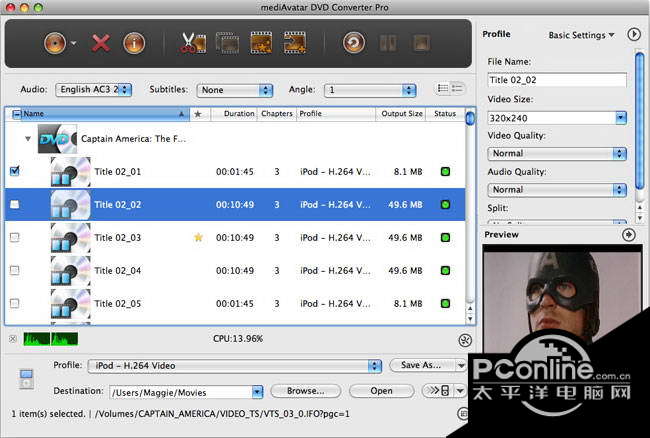Open the Load DVD dropdown arrow
The width and height of the screenshot is (650, 438).
pos(73,43)
